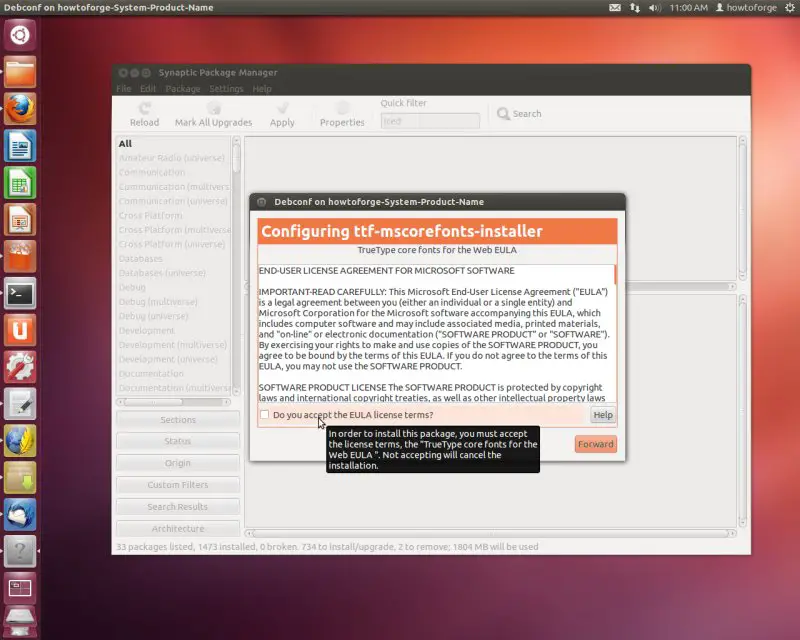800x640 pixels.
Task: Open the globe-and-feather launcher icon
Action: click(20, 440)
